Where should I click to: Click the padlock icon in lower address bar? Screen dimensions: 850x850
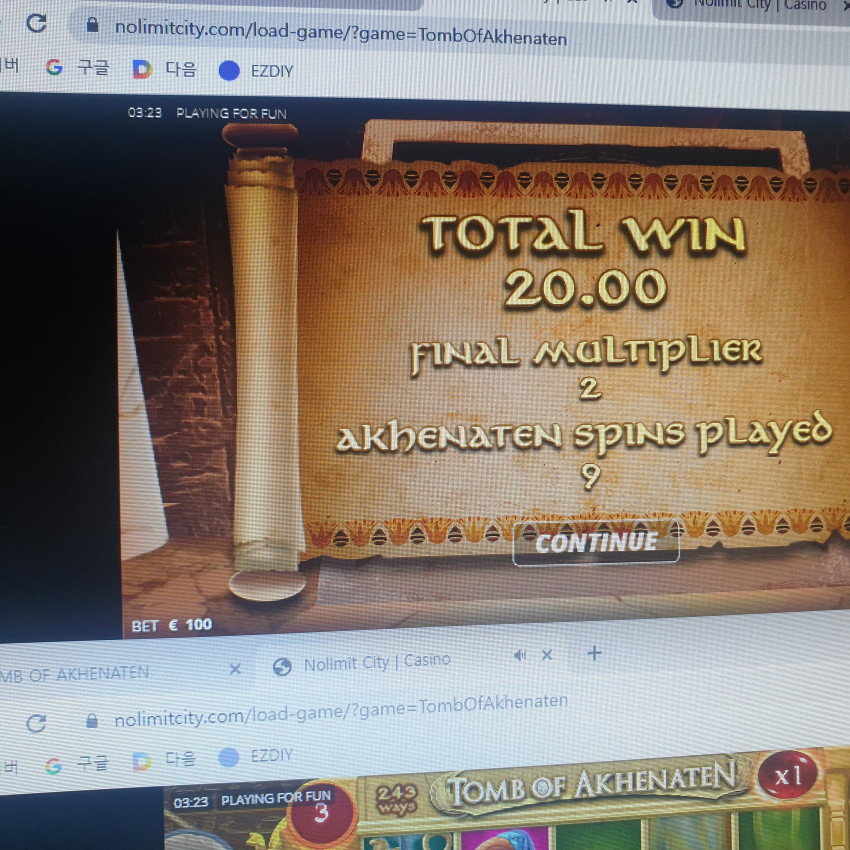(92, 720)
